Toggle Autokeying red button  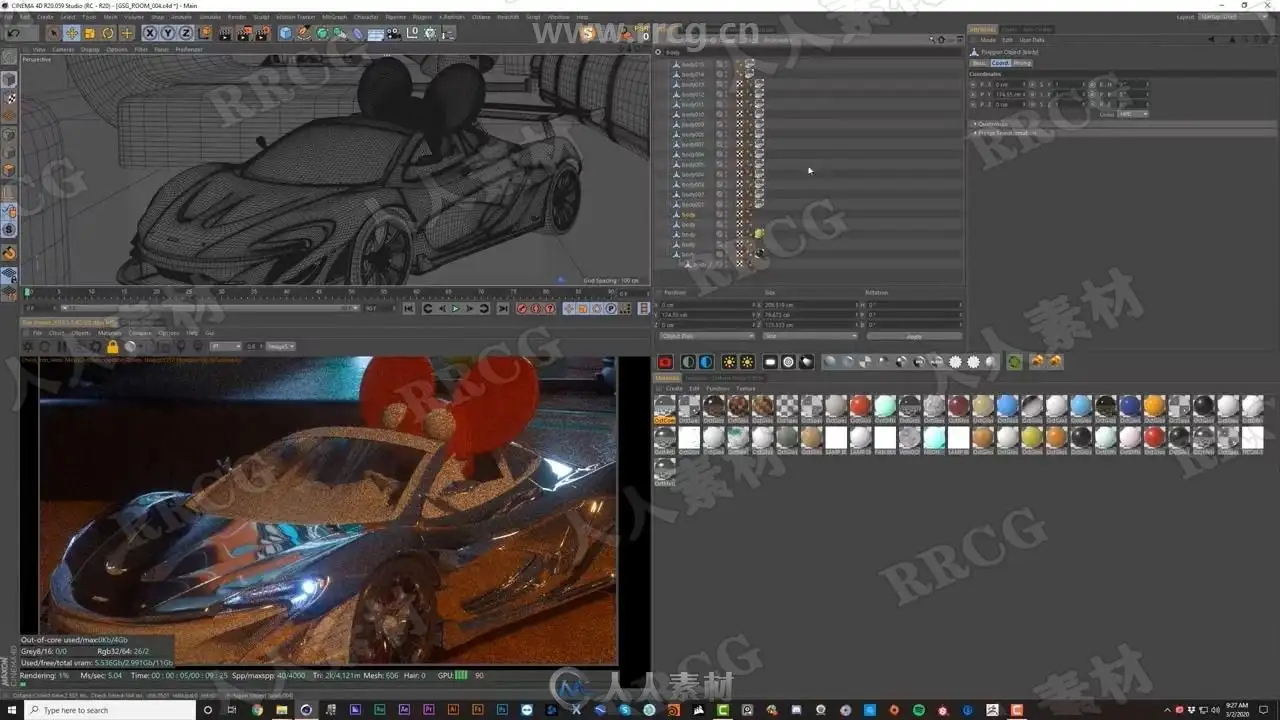pyautogui.click(x=536, y=309)
